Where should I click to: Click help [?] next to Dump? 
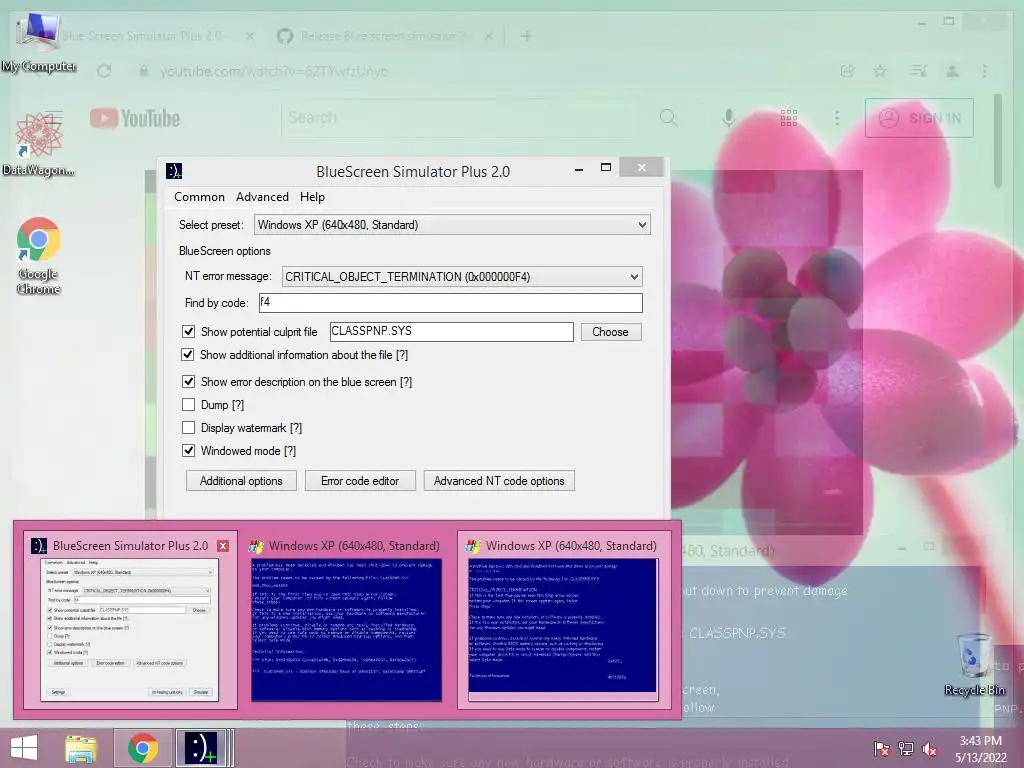tap(238, 405)
